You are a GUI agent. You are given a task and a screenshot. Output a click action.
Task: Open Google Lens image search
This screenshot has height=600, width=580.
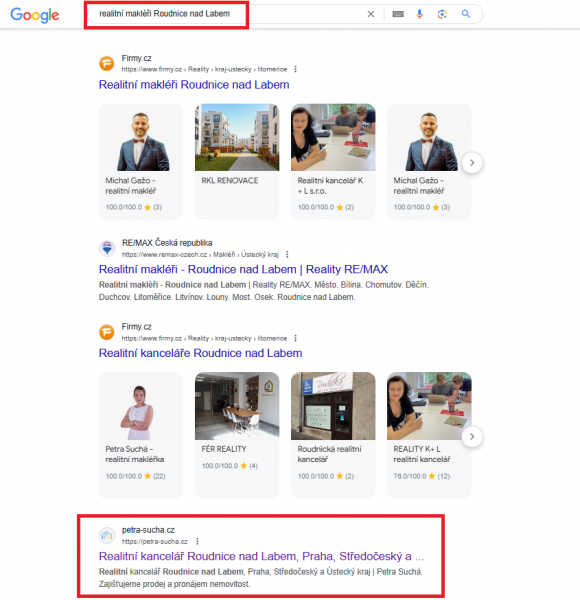click(442, 14)
